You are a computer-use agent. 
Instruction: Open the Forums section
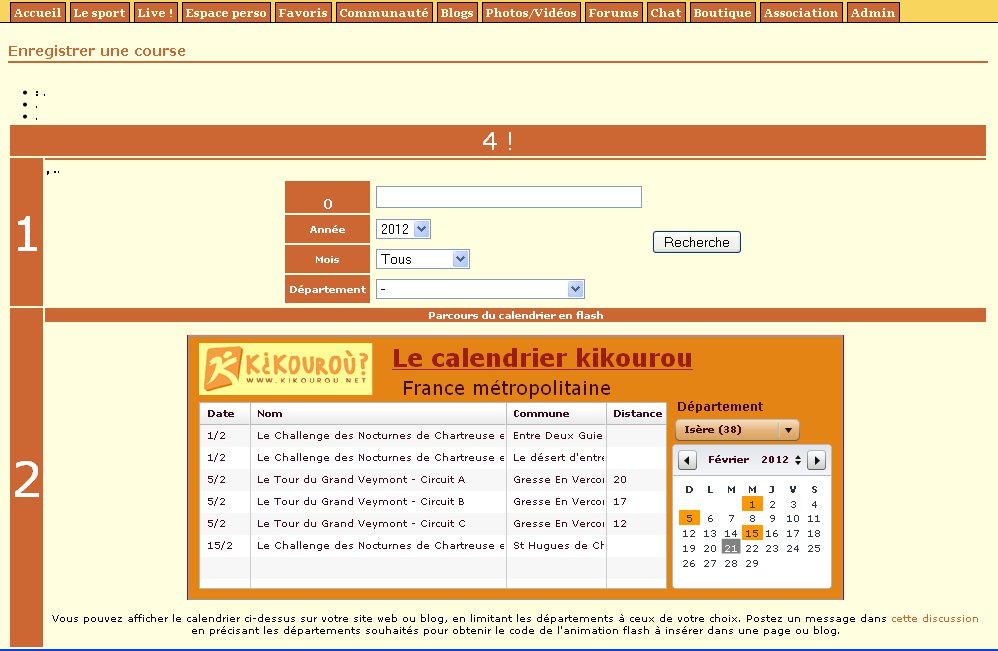point(613,12)
